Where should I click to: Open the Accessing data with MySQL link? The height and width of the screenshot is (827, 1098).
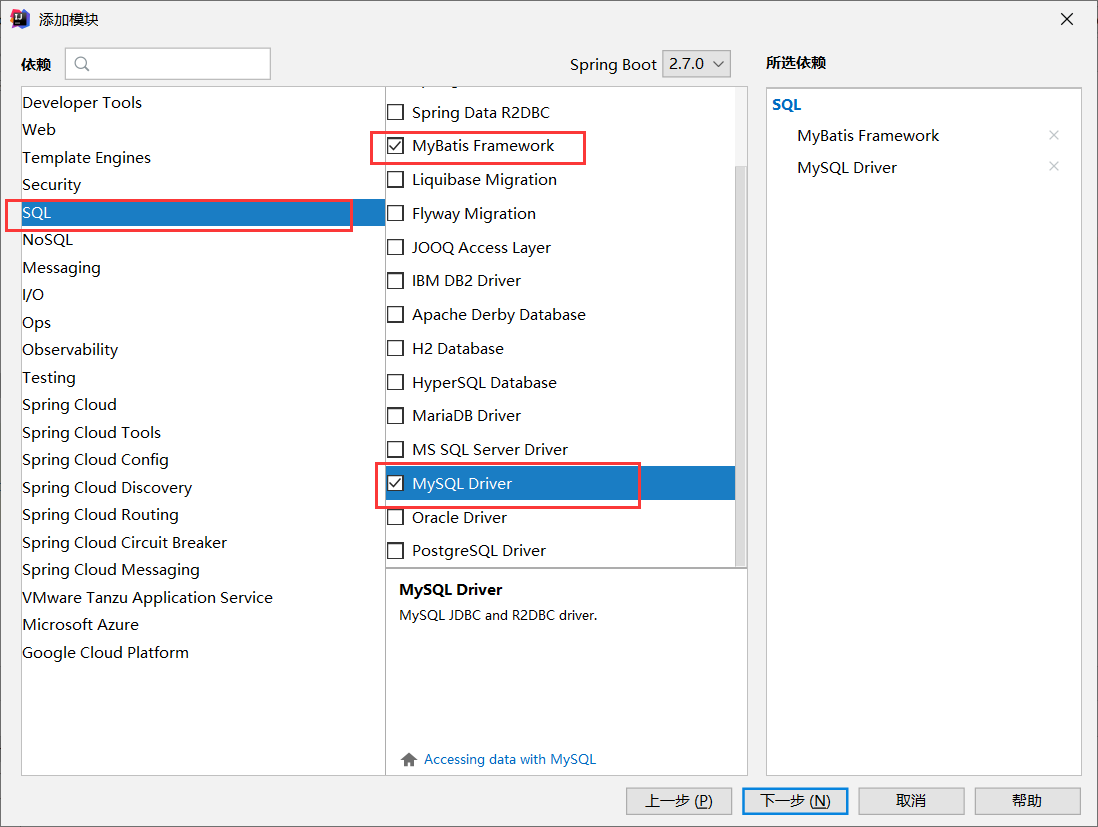pyautogui.click(x=511, y=760)
